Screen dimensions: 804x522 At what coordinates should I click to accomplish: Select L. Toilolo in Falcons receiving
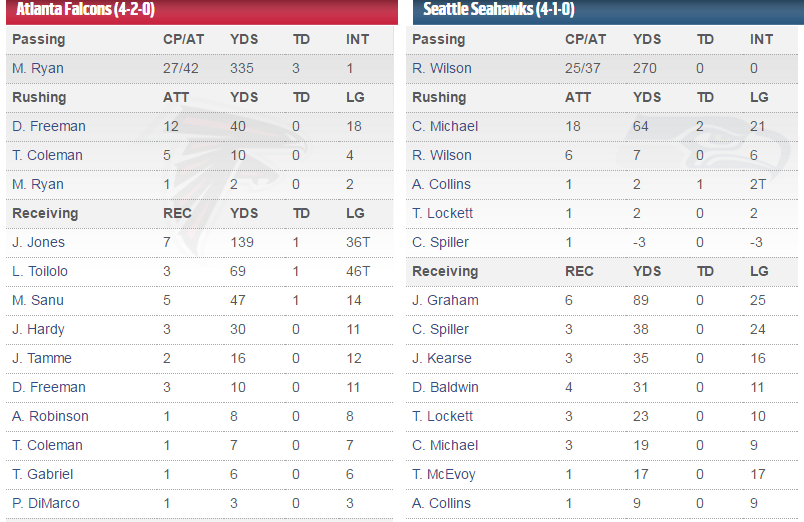[x=40, y=271]
